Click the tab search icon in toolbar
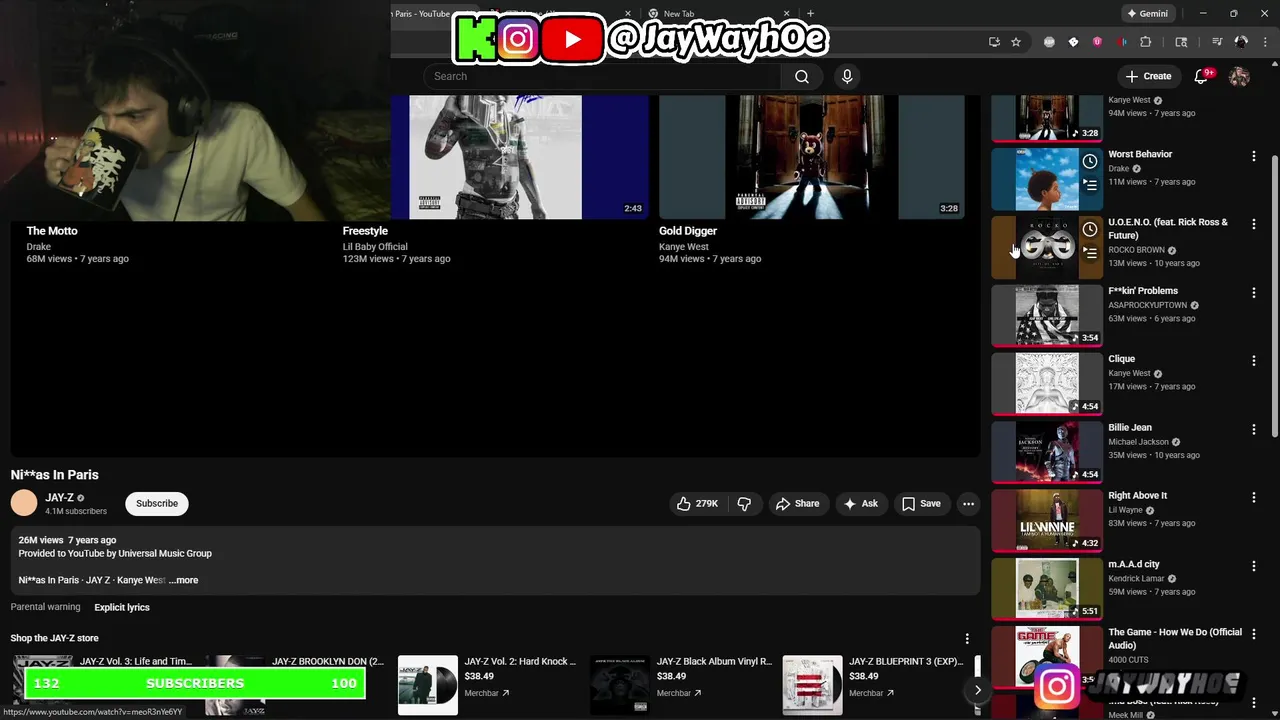The width and height of the screenshot is (1280, 720). click(1181, 42)
